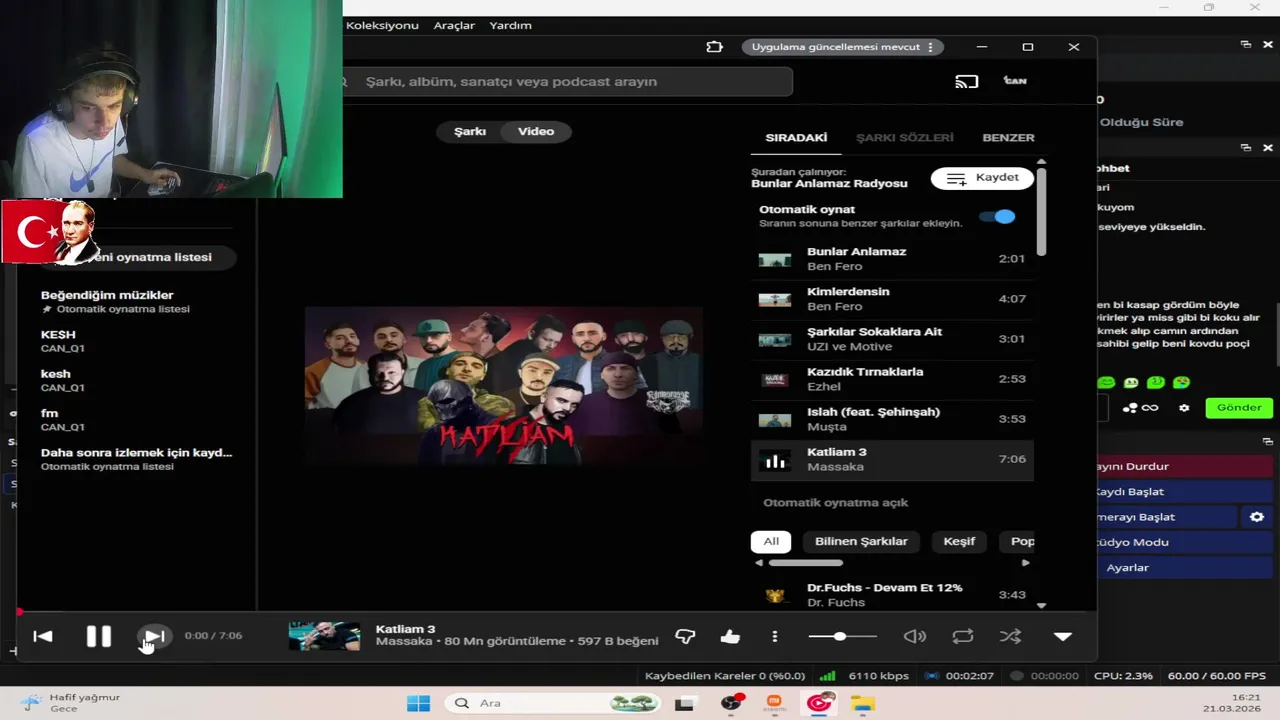The image size is (1280, 720).
Task: Select the Bilinen Şarkılar filter chip
Action: pos(861,541)
